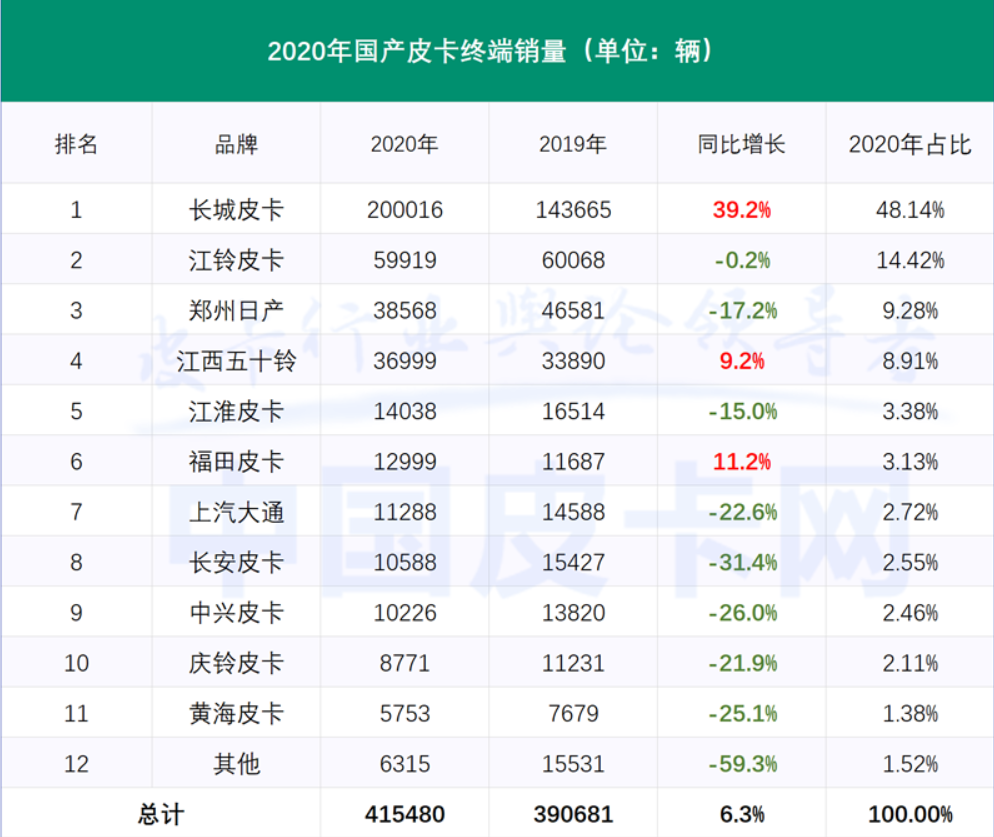This screenshot has height=837, width=994.
Task: Select the value 10226
Action: click(404, 613)
